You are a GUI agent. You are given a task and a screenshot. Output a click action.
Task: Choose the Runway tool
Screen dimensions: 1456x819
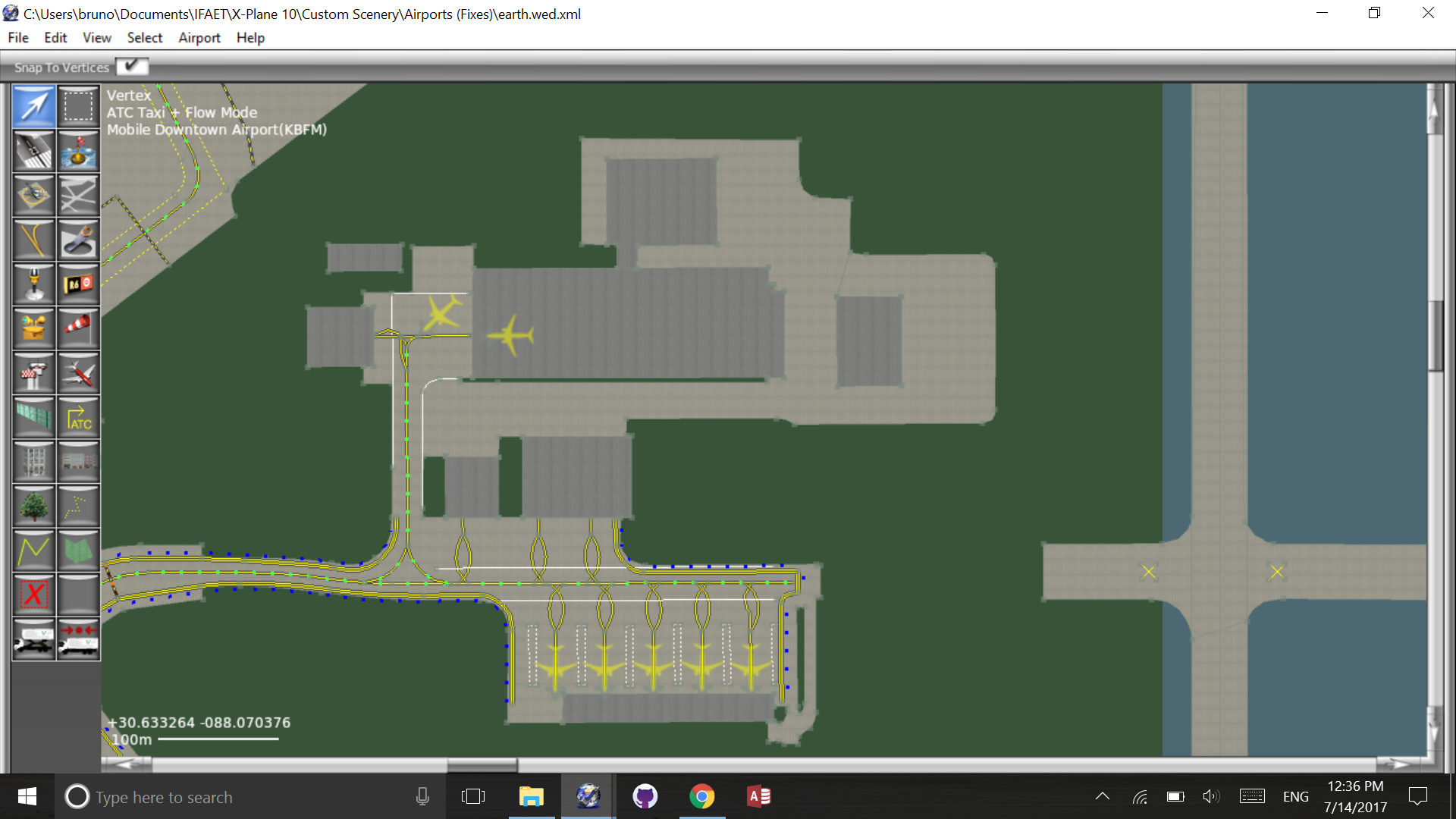(x=34, y=151)
